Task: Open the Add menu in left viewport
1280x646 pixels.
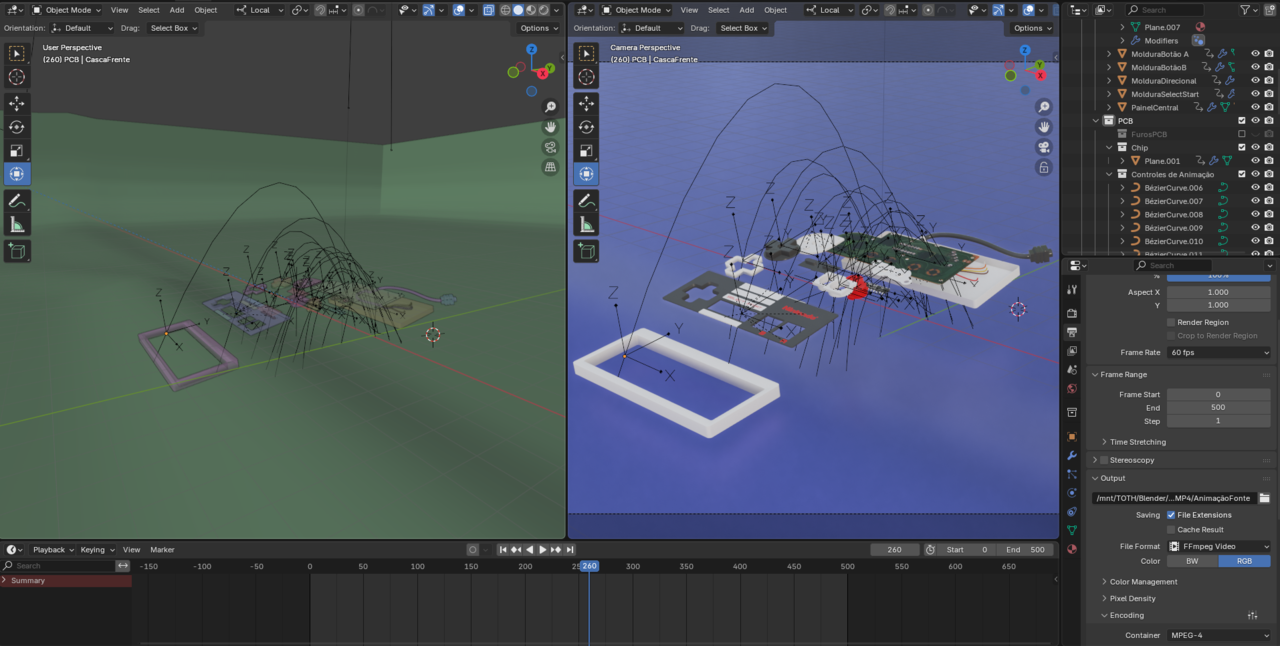Action: (x=177, y=10)
